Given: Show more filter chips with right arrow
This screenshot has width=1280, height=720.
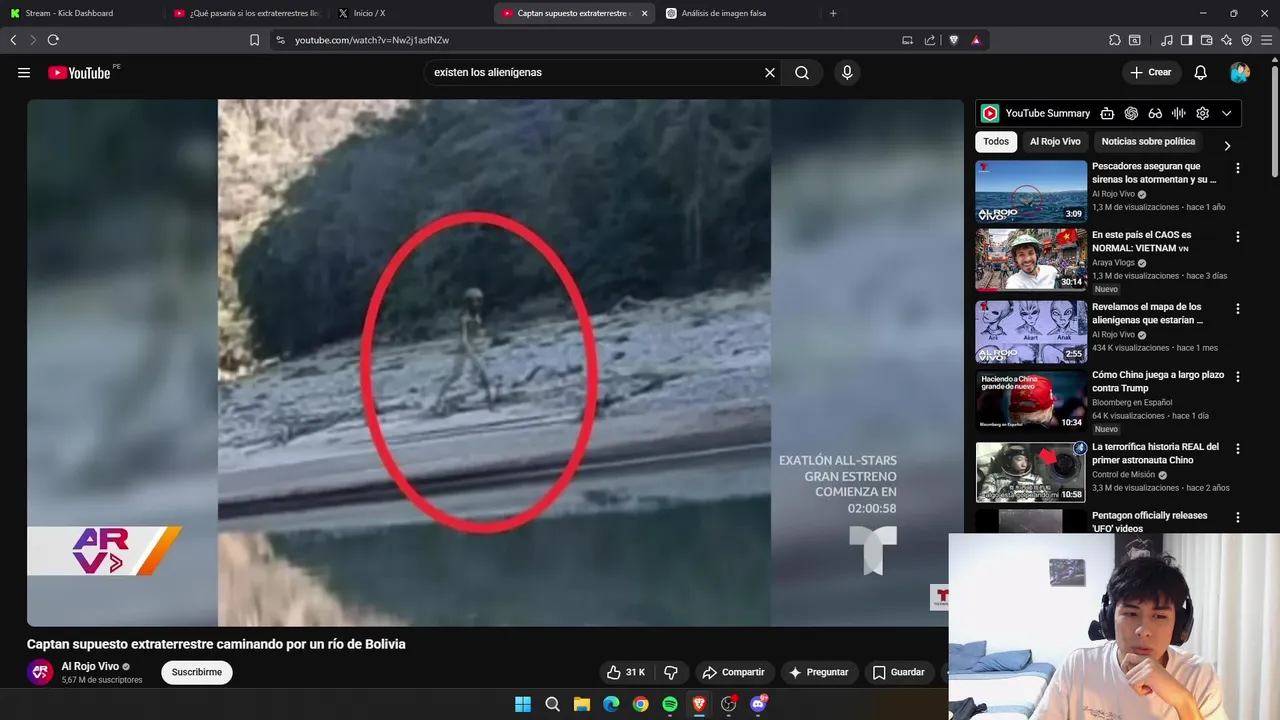Looking at the screenshot, I should tap(1227, 146).
